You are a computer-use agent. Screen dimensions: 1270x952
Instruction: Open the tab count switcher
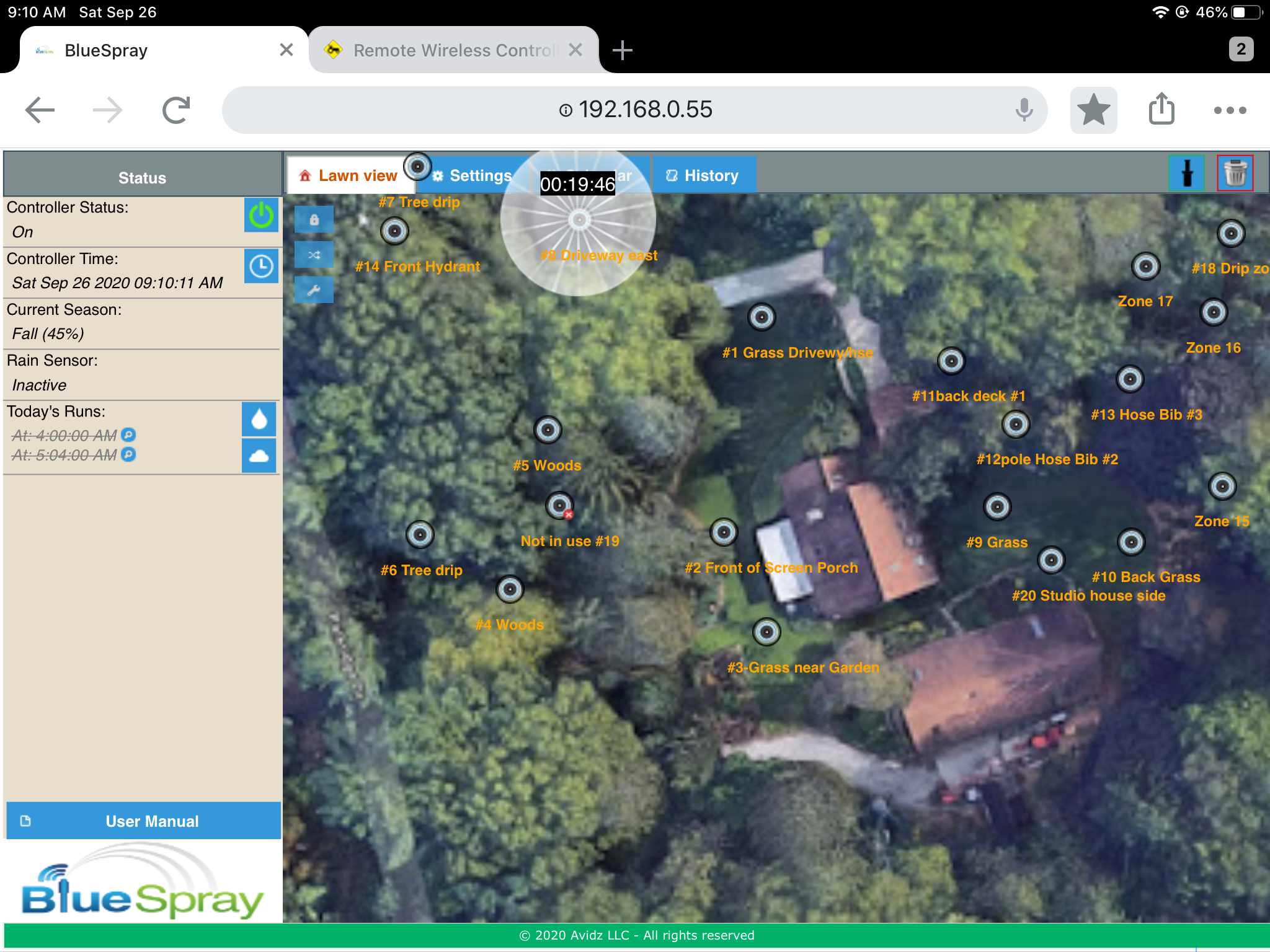coord(1241,49)
